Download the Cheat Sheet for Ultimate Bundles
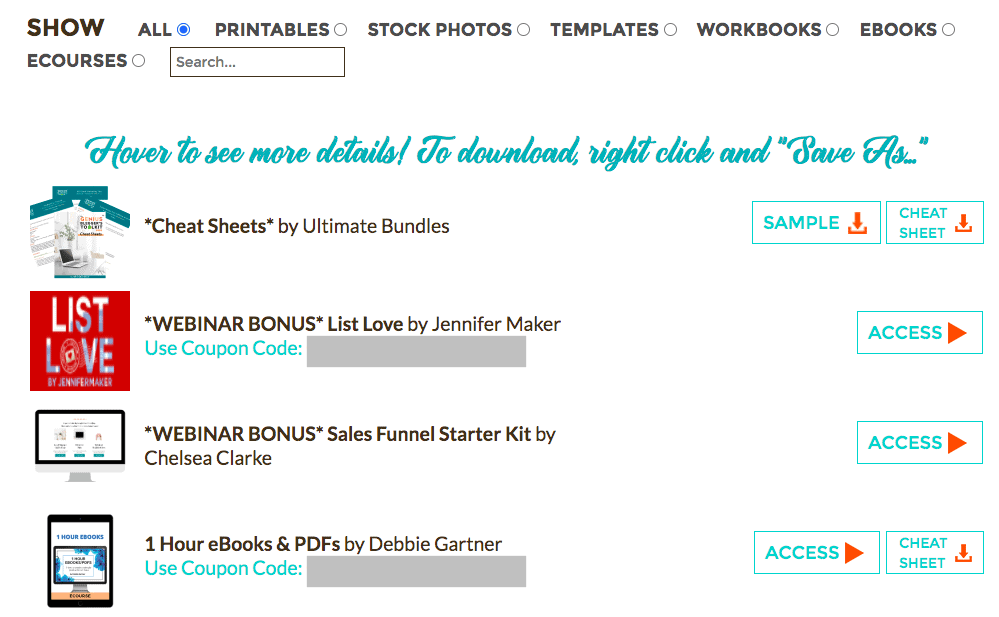999x617 pixels. click(x=935, y=222)
